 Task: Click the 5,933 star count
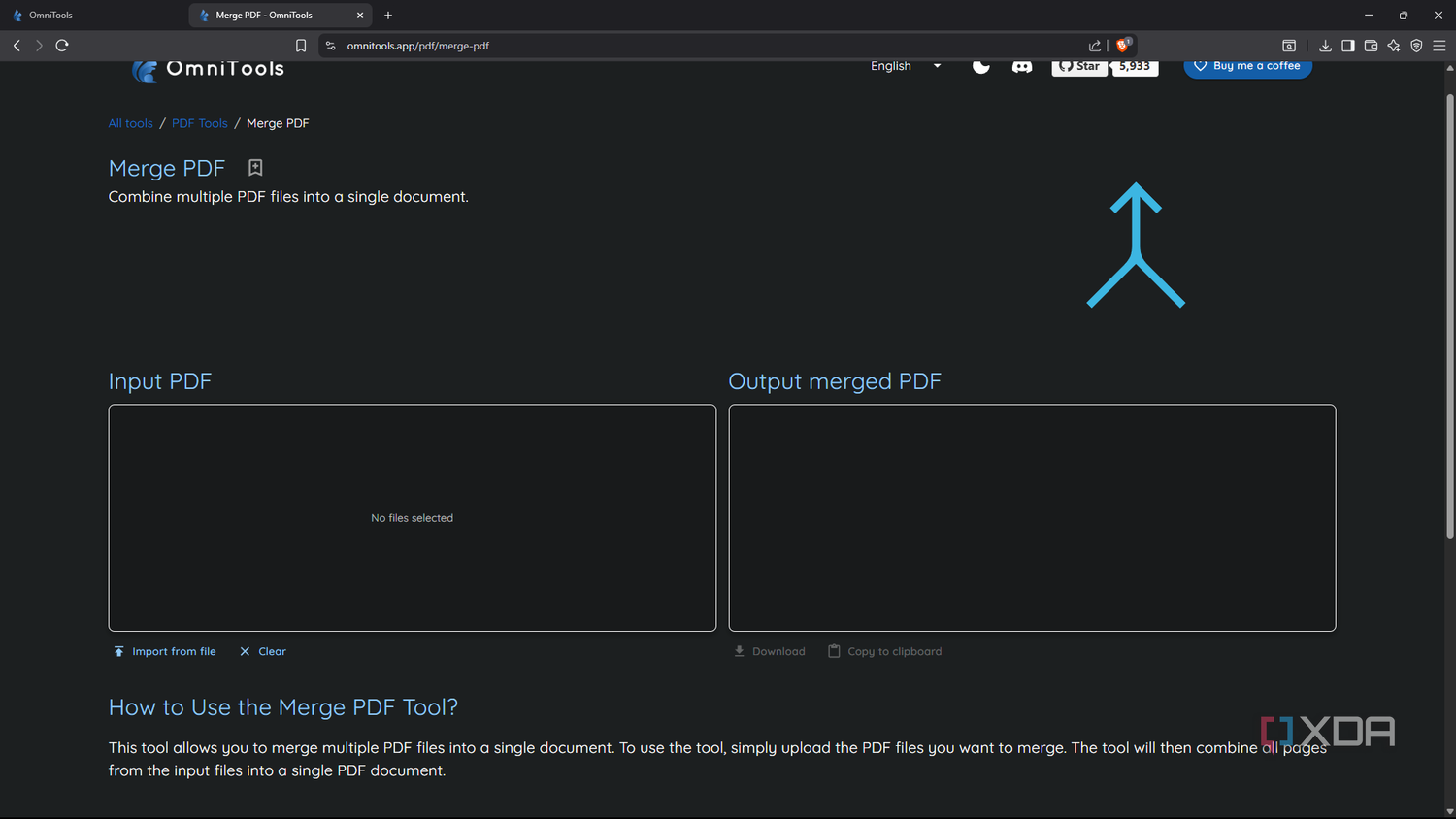[x=1135, y=67]
